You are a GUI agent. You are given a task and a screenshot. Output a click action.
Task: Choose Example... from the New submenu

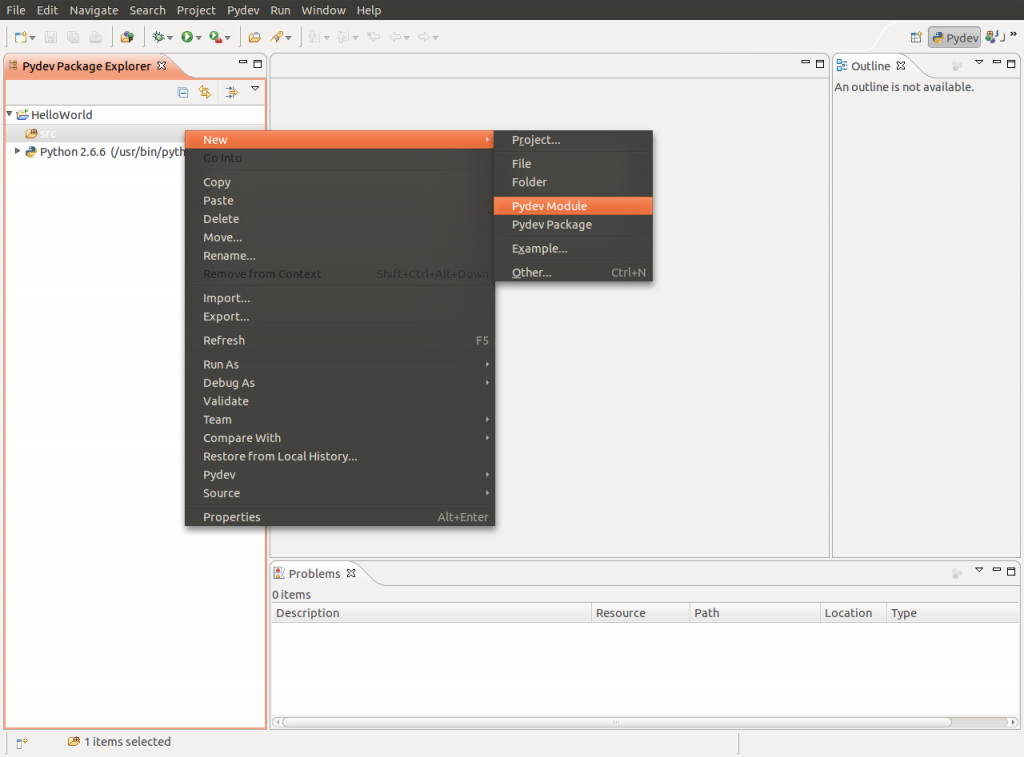573,249
